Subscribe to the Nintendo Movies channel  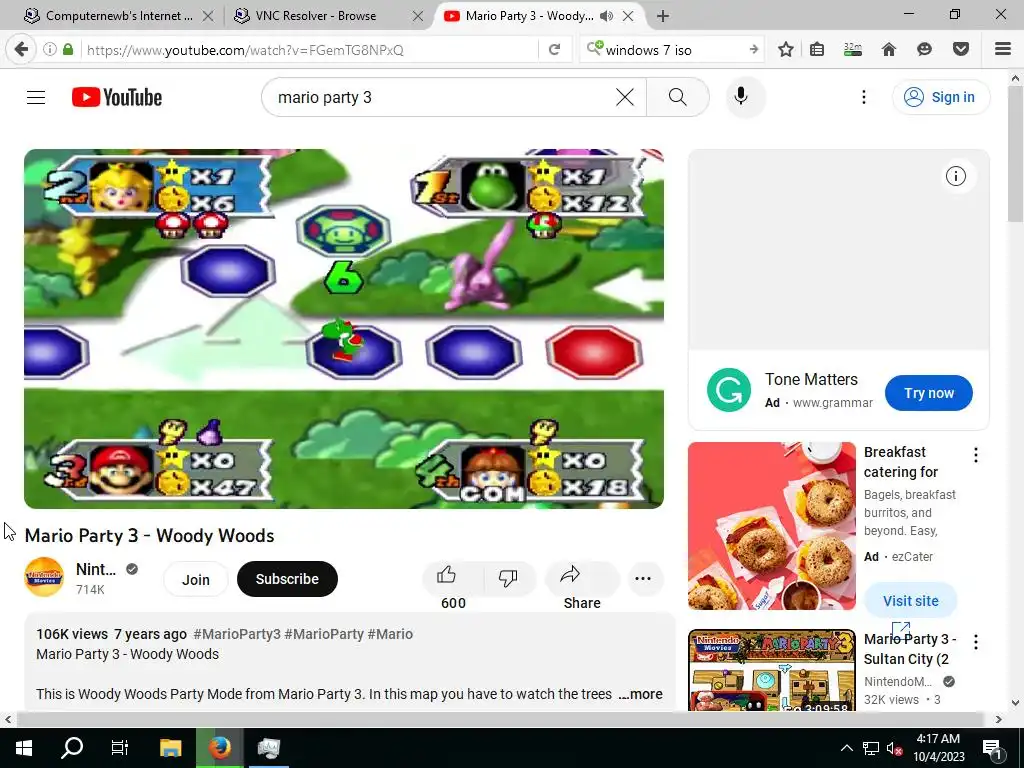[x=287, y=579]
